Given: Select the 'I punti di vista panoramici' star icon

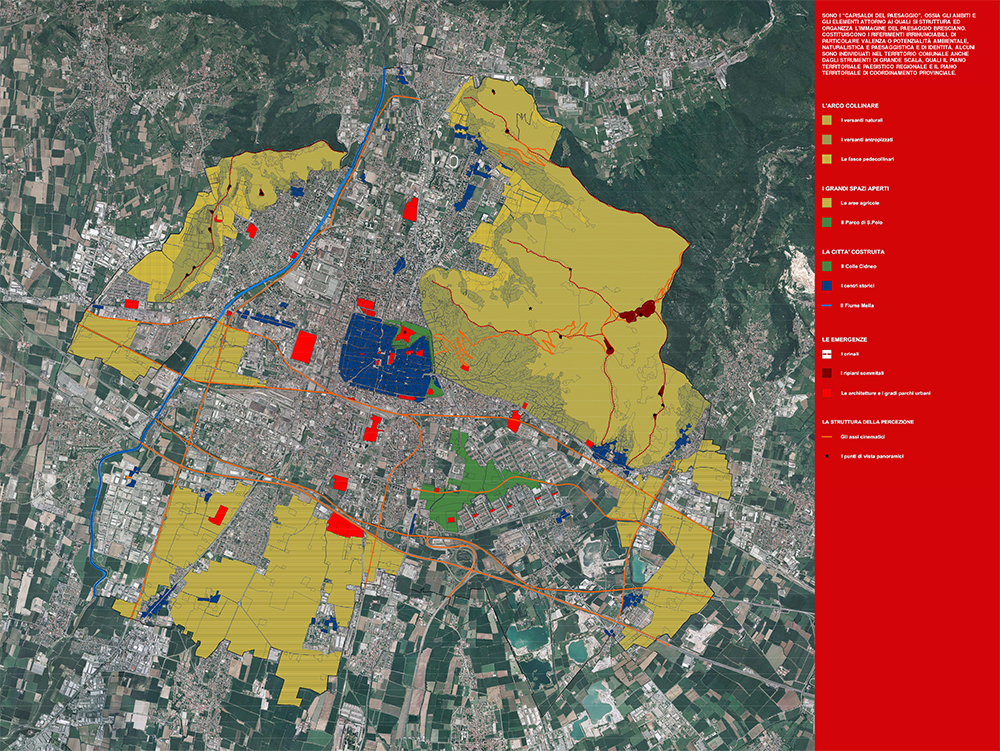Looking at the screenshot, I should pos(826,456).
